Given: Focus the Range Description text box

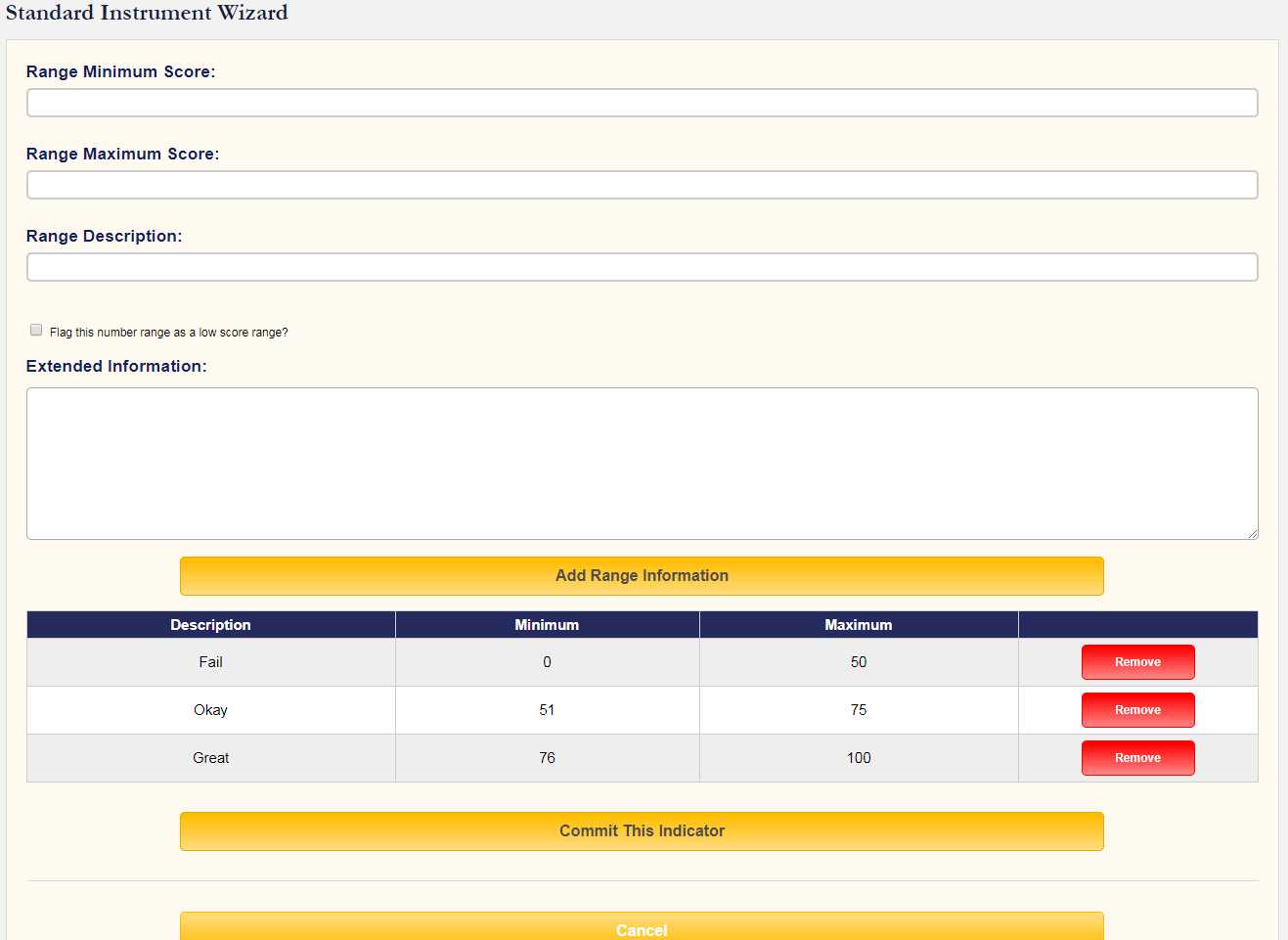Looking at the screenshot, I should pos(642,267).
